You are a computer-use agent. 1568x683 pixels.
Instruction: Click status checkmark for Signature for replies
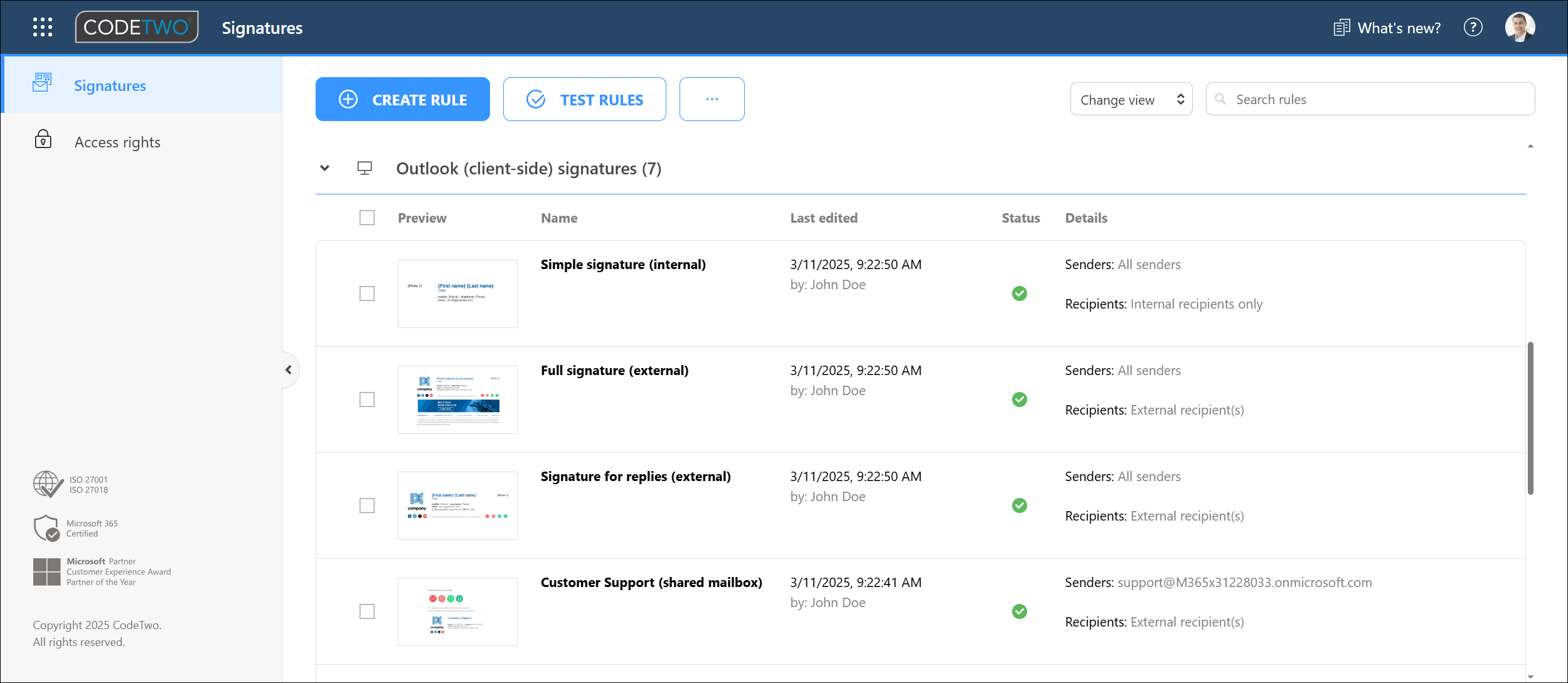click(1020, 506)
